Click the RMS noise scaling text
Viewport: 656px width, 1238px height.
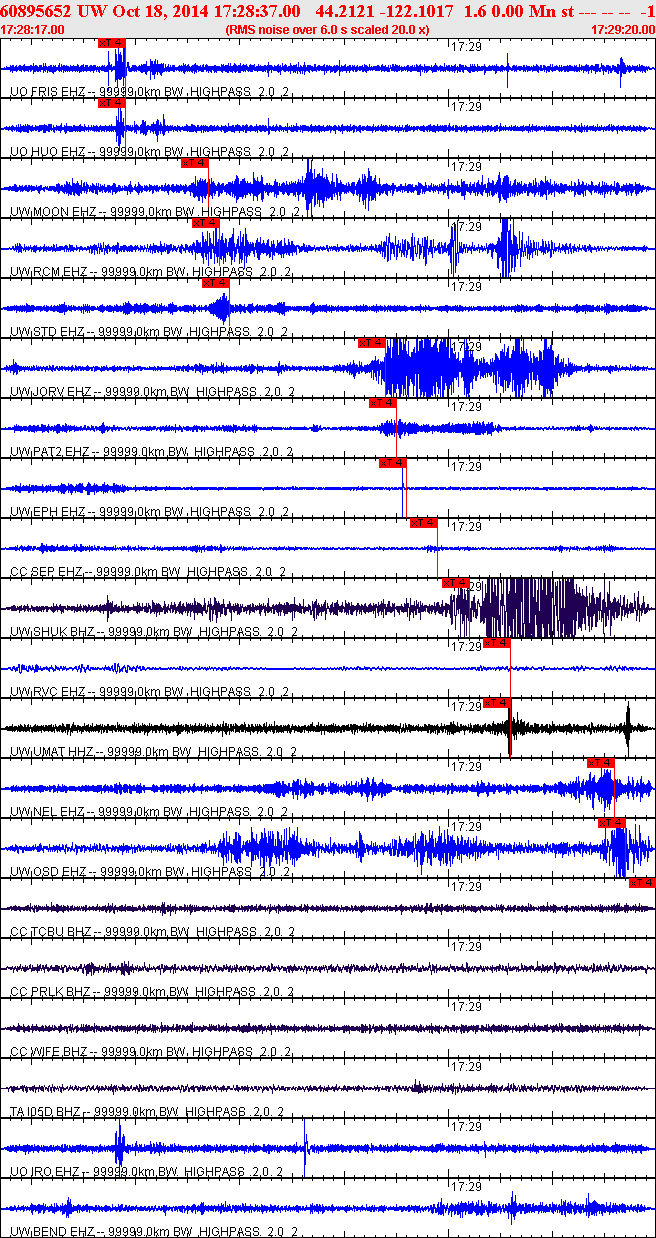point(327,30)
